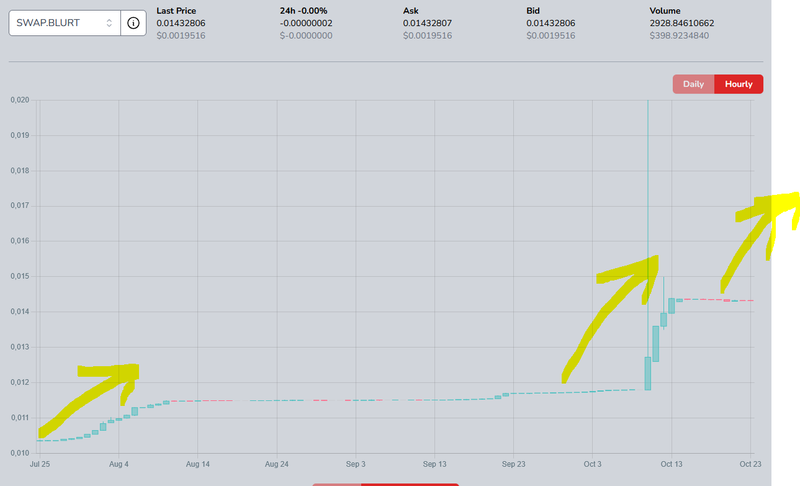The height and width of the screenshot is (486, 800).
Task: Switch chart to Hourly view
Action: pyautogui.click(x=738, y=84)
